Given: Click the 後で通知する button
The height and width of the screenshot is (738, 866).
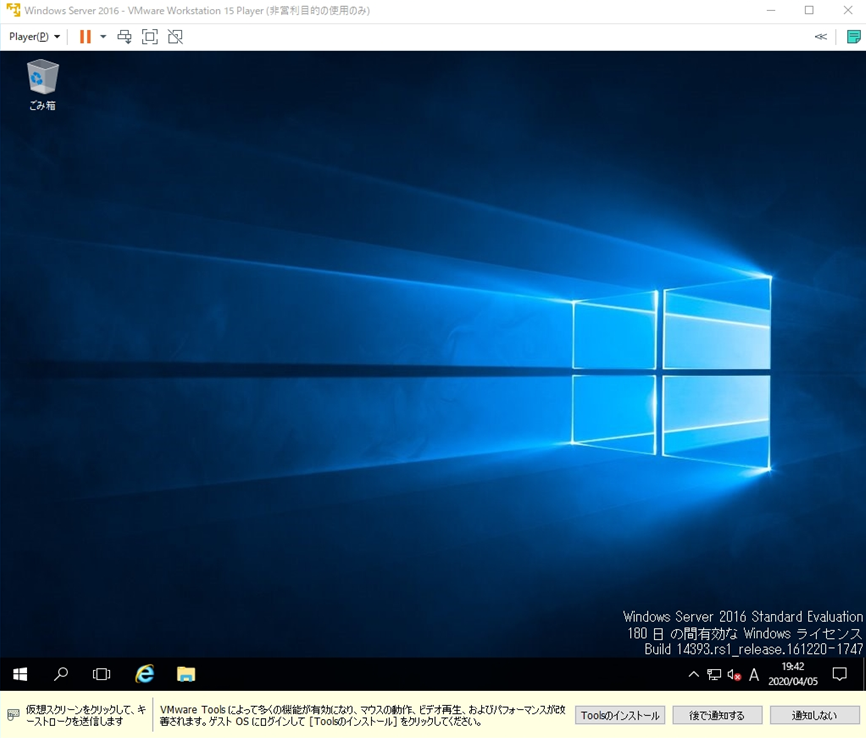Looking at the screenshot, I should click(x=717, y=715).
